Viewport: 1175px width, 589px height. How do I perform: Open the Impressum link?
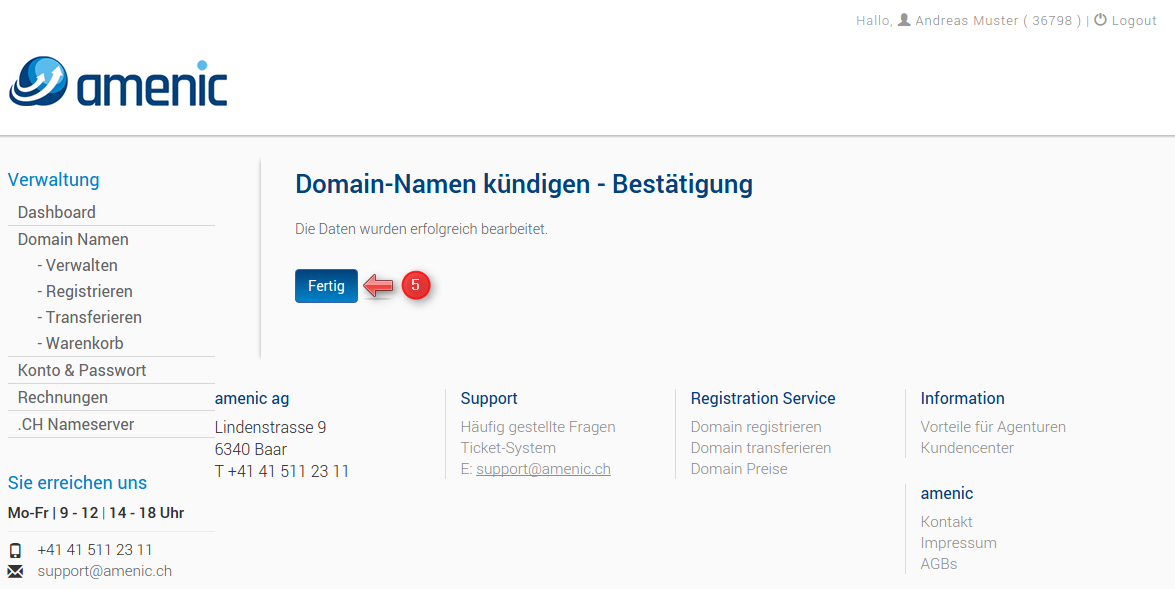(x=958, y=543)
